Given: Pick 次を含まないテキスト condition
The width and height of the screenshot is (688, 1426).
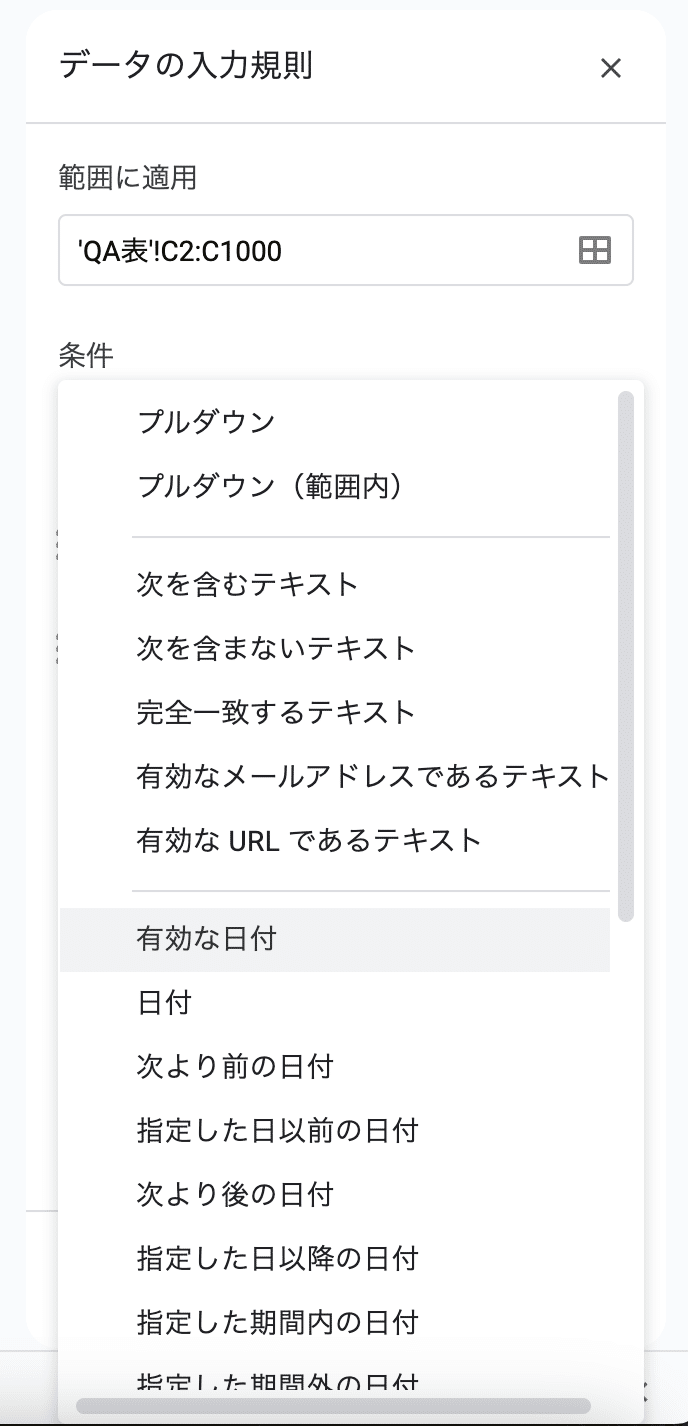Looking at the screenshot, I should (335, 648).
